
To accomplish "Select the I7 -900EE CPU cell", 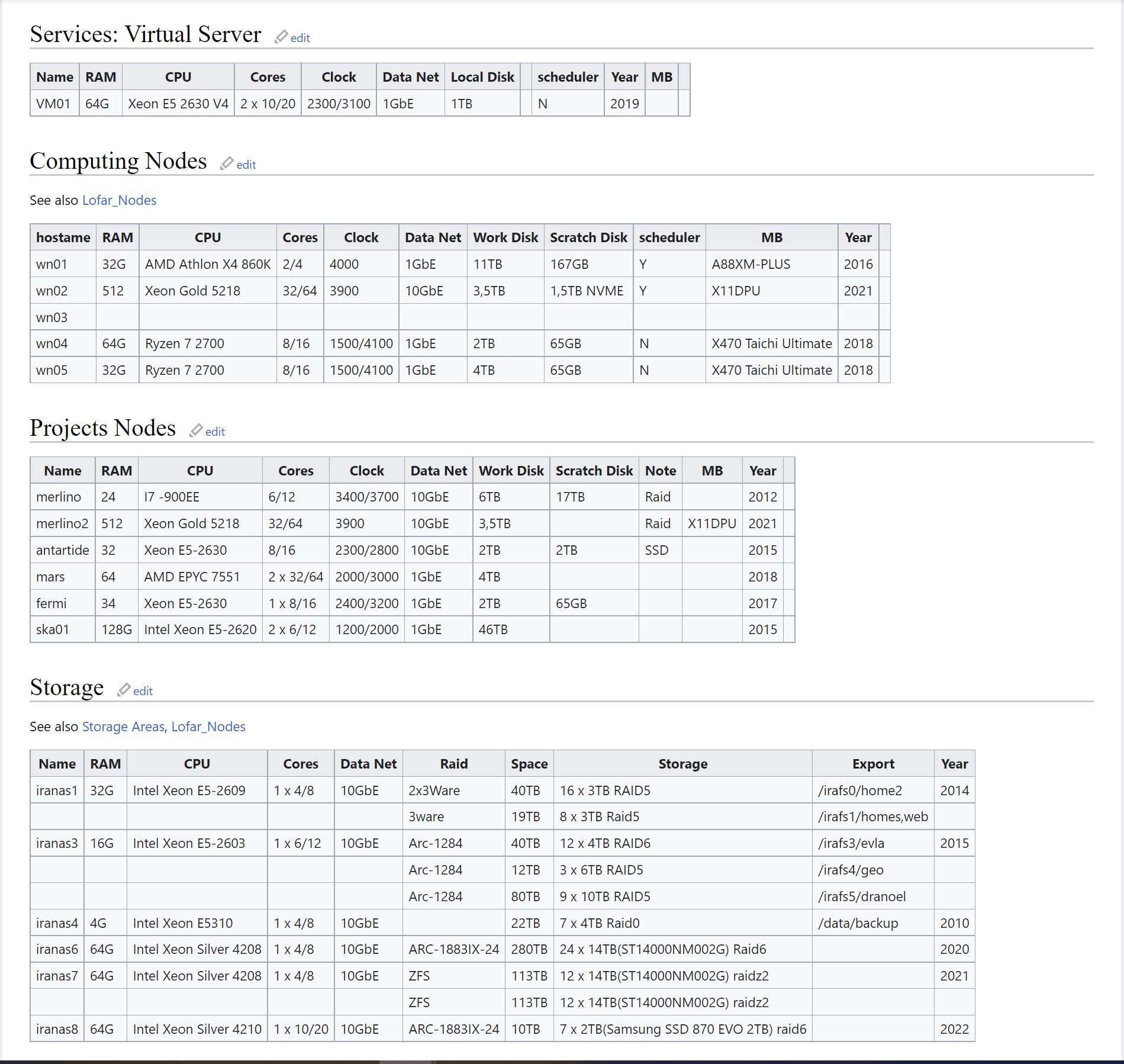I will [x=200, y=497].
